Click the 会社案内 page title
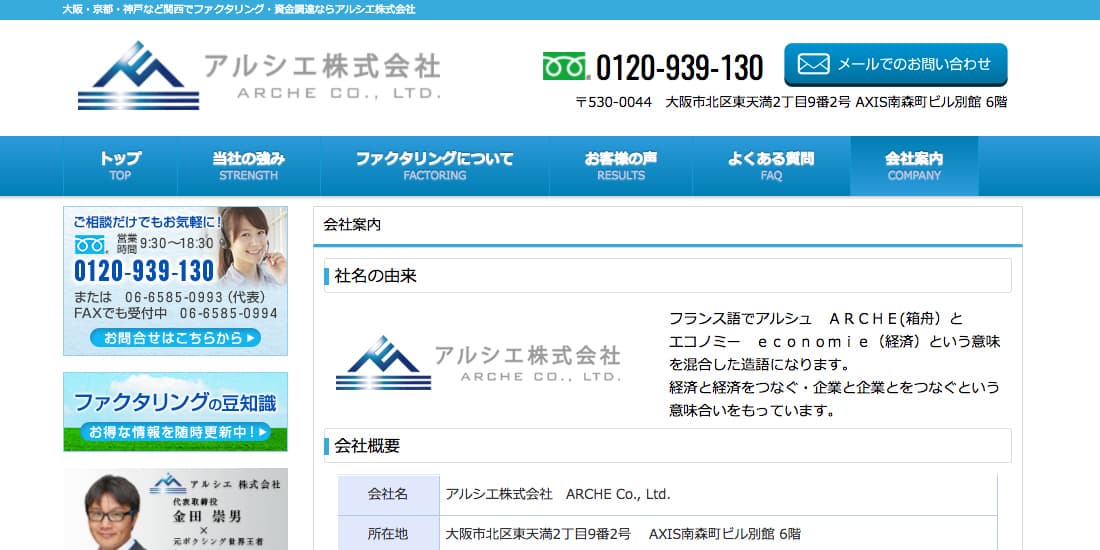Image resolution: width=1100 pixels, height=550 pixels. 351,225
